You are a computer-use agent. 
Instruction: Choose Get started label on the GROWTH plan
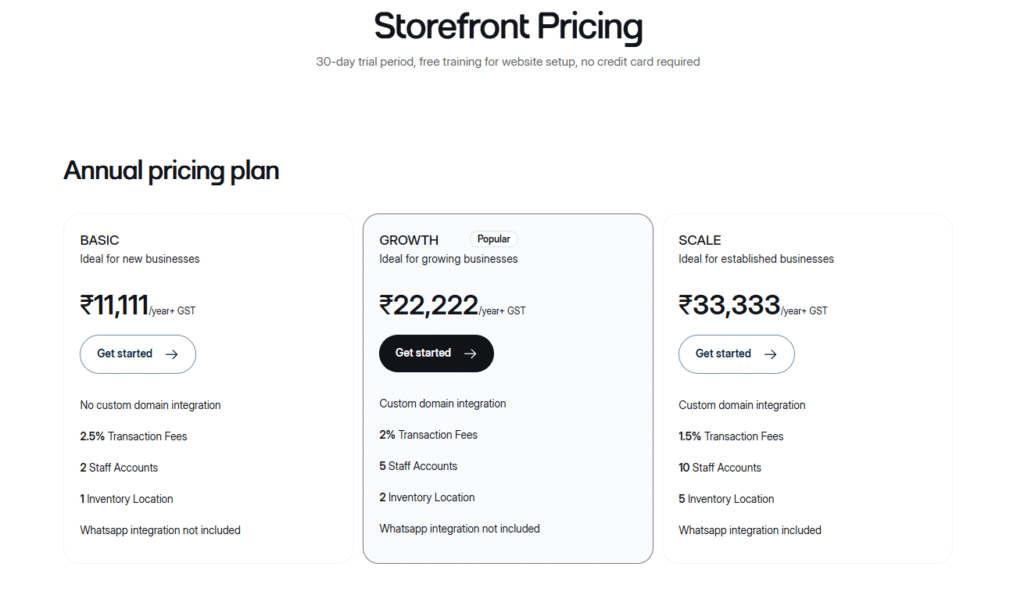coord(423,353)
